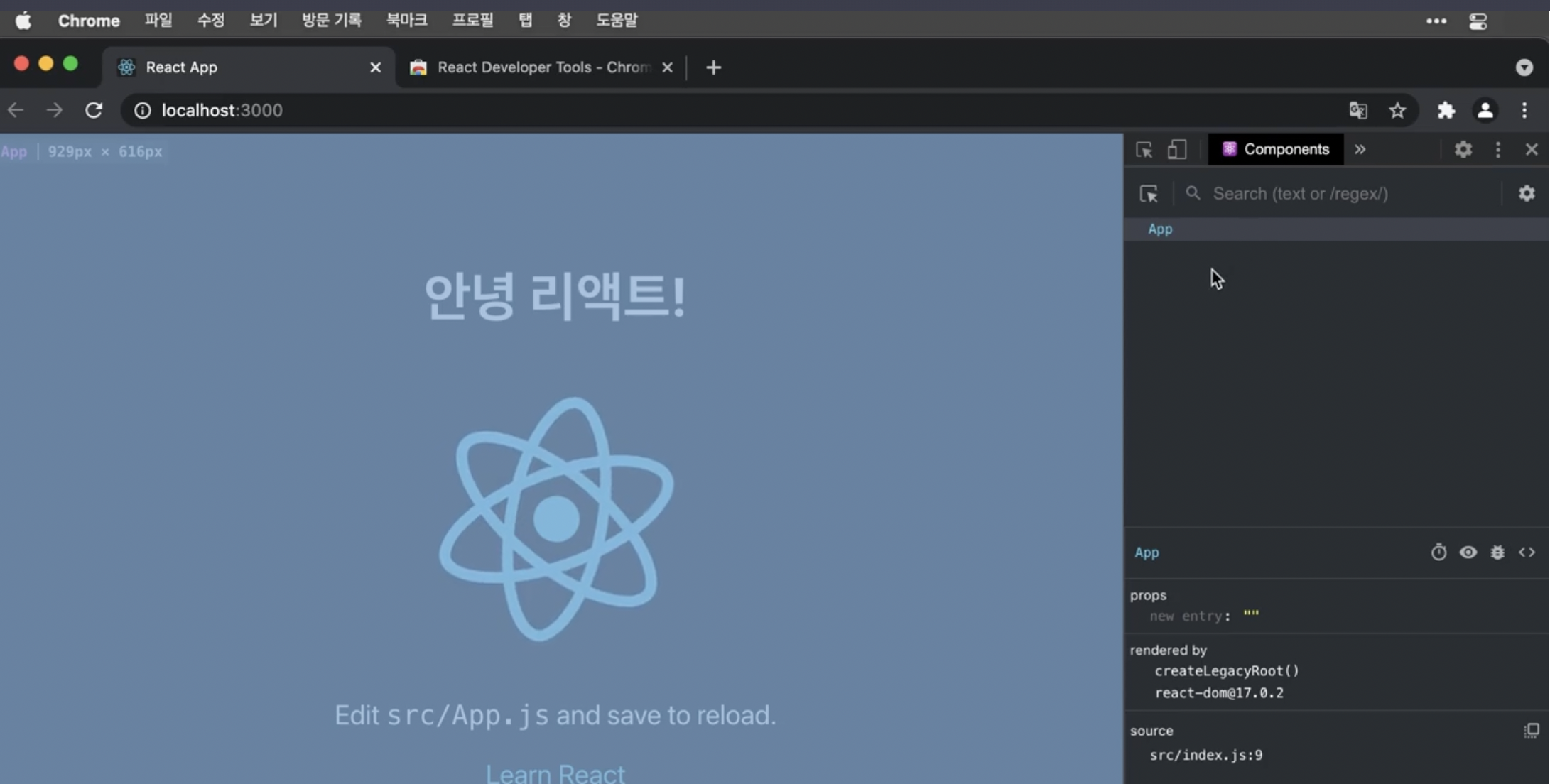Screen dimensions: 1550x784
Task: Copy source path to clipboard icon
Action: (x=1532, y=731)
